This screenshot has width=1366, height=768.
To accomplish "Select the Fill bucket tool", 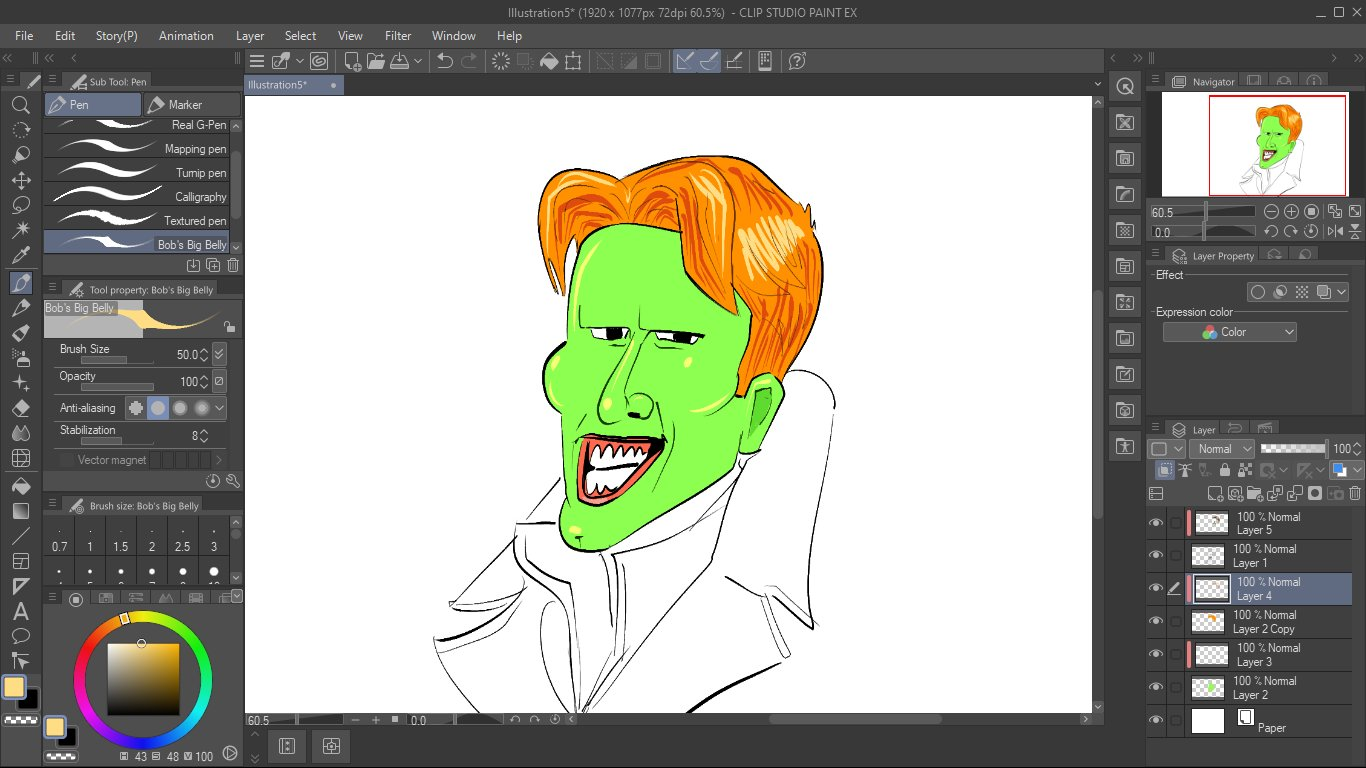I will pyautogui.click(x=20, y=486).
